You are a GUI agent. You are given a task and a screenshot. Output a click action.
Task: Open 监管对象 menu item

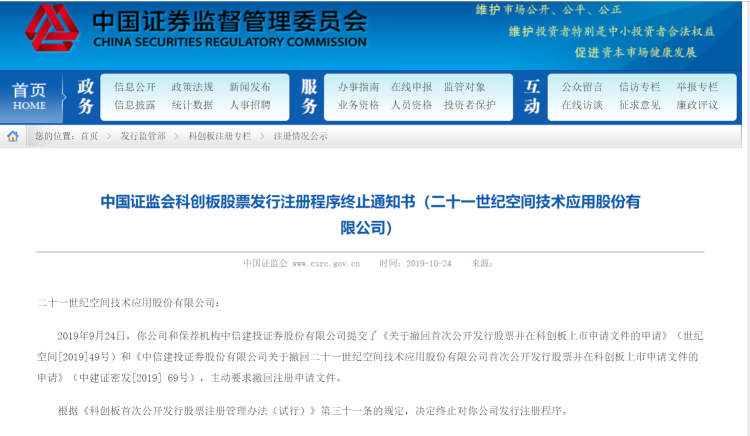click(464, 87)
